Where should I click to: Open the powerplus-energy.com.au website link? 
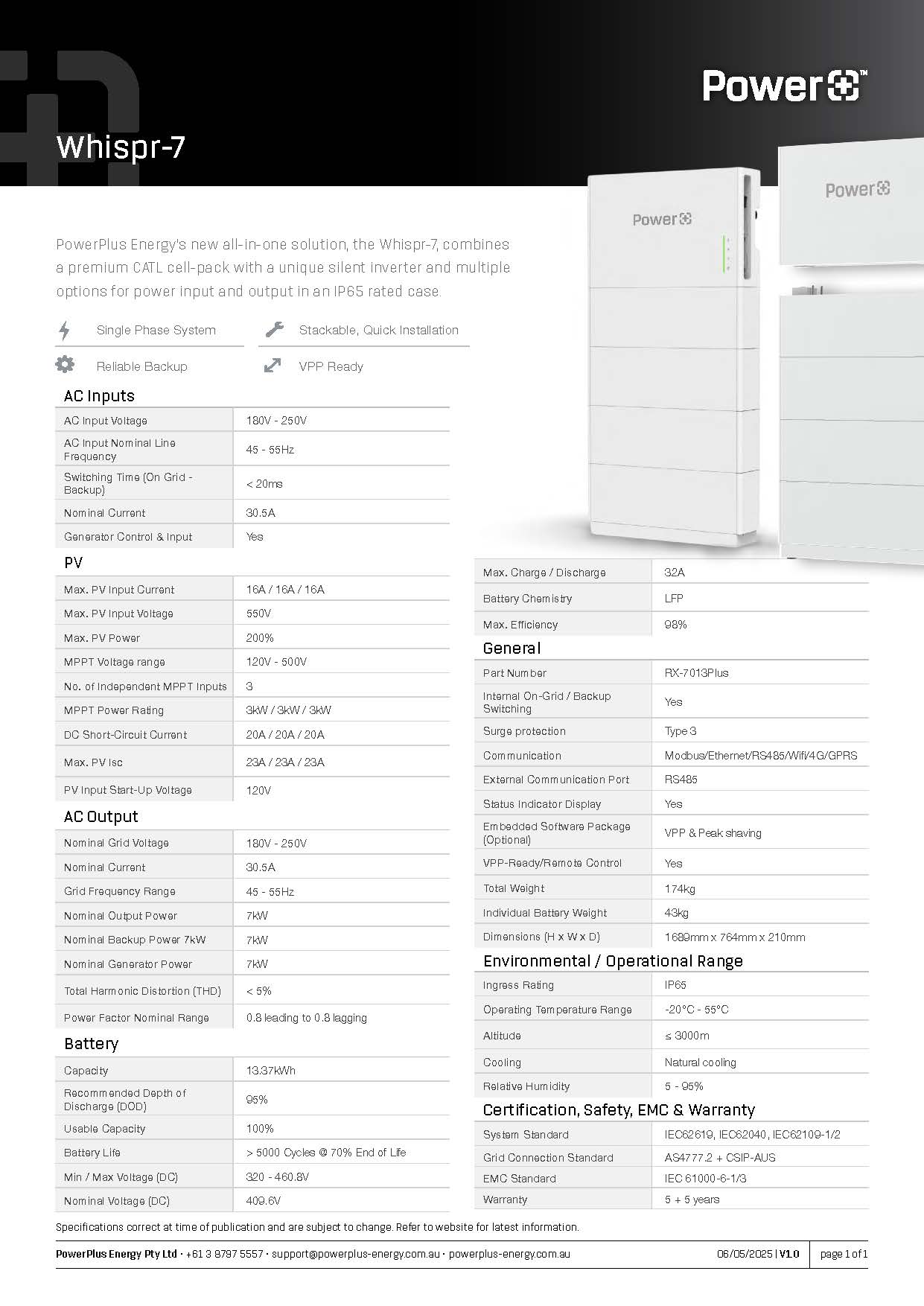click(x=509, y=1254)
